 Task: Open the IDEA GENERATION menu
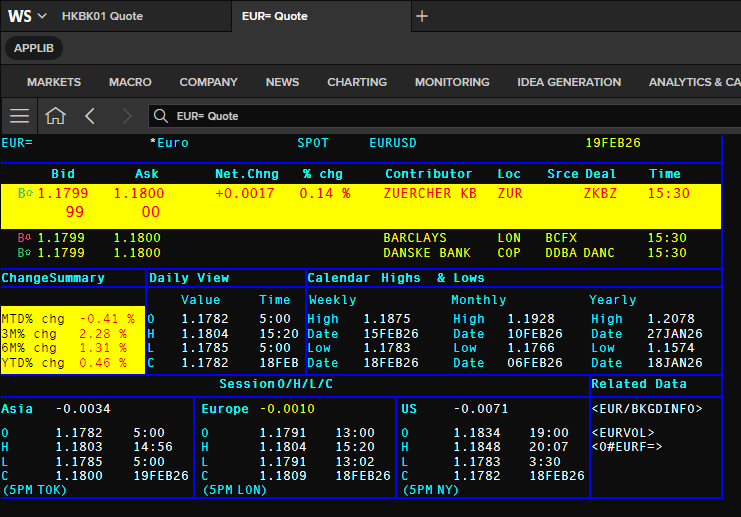click(569, 82)
